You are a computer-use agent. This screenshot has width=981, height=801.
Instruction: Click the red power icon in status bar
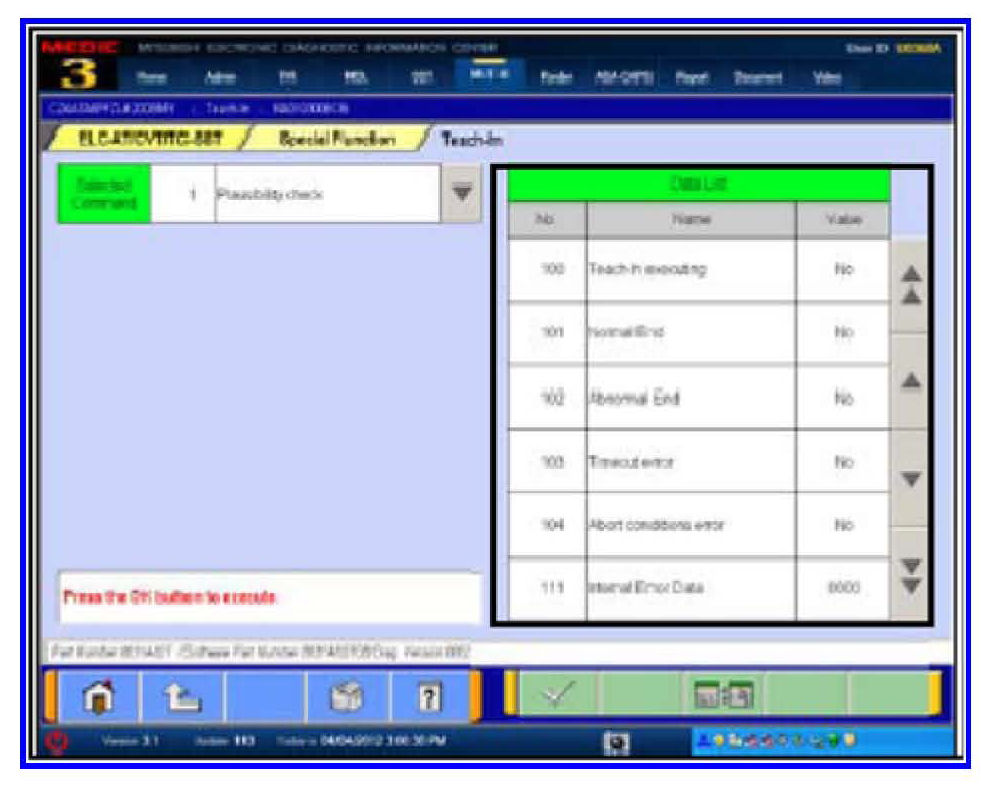click(x=59, y=742)
